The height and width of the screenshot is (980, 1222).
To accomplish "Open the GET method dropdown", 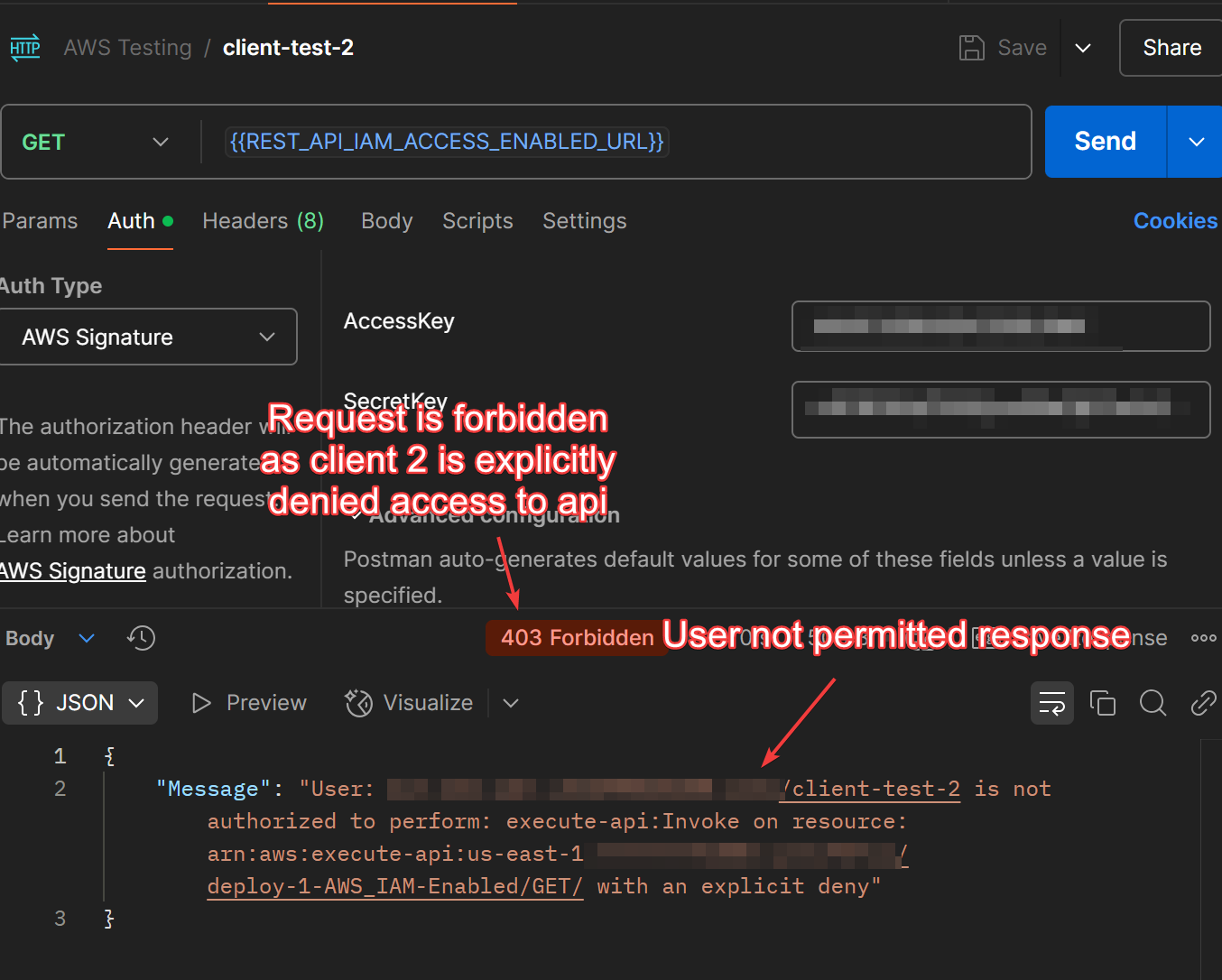I will point(96,143).
